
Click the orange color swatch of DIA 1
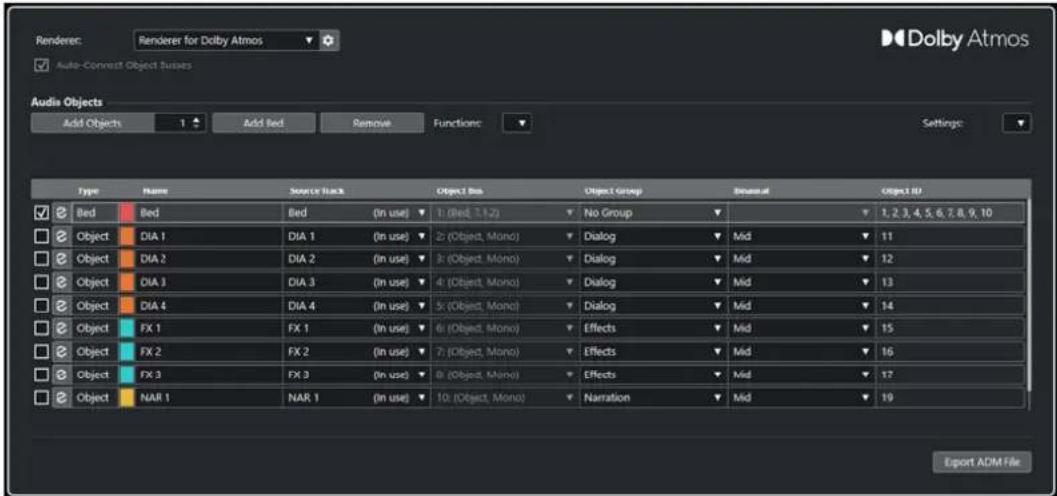[126, 236]
